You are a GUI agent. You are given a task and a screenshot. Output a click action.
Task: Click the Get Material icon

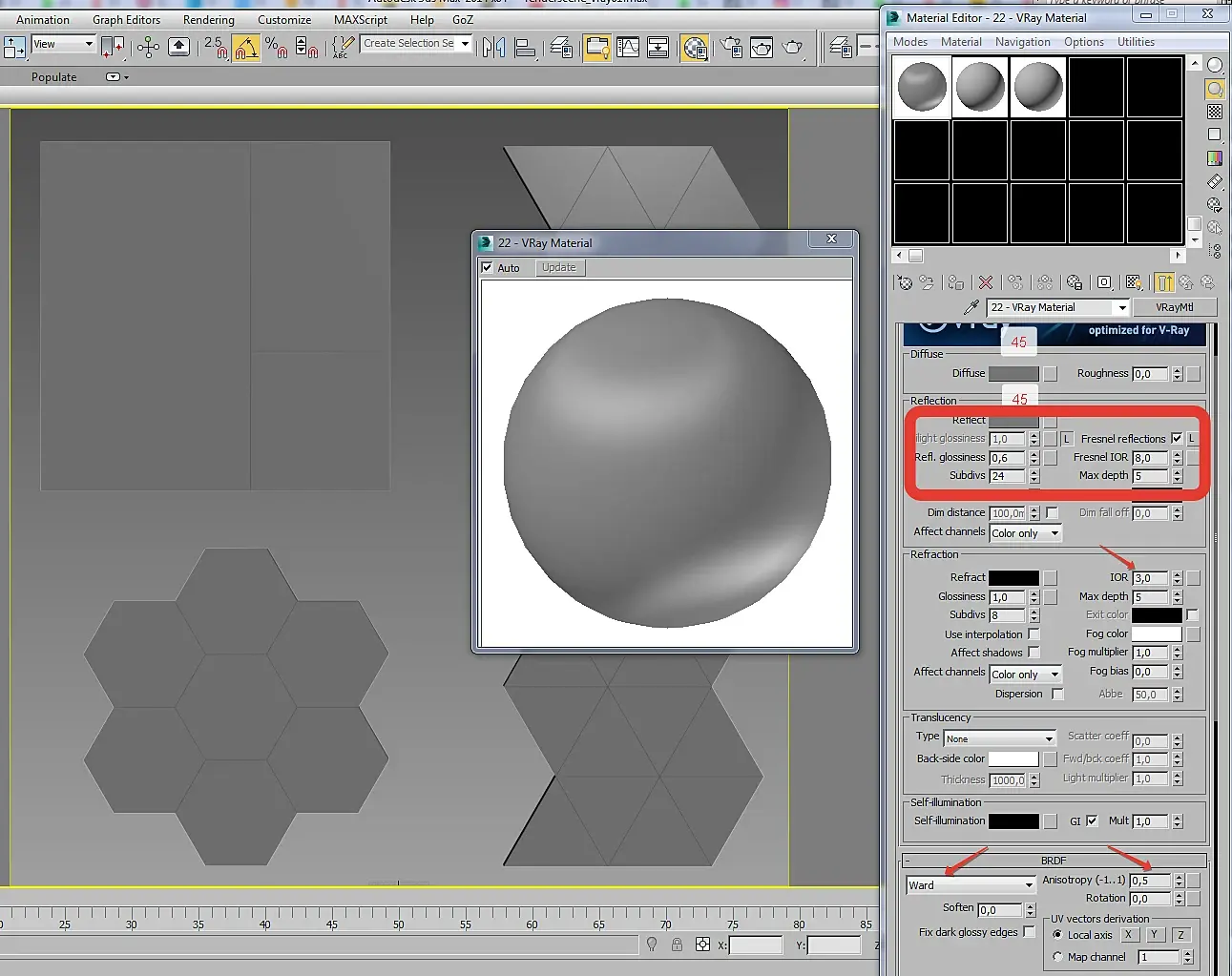tap(904, 282)
